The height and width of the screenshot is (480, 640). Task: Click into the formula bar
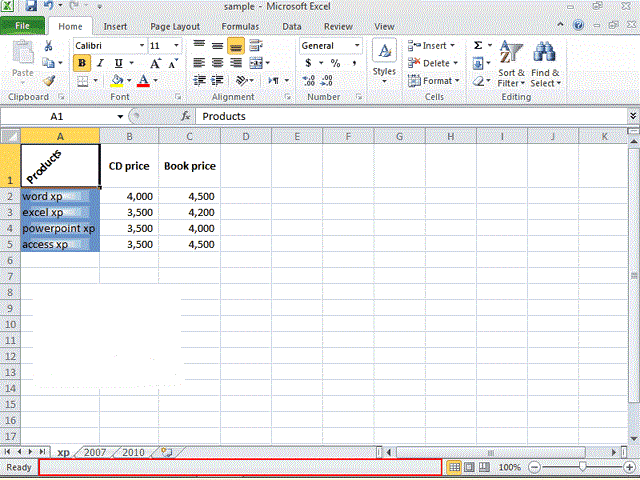point(411,116)
